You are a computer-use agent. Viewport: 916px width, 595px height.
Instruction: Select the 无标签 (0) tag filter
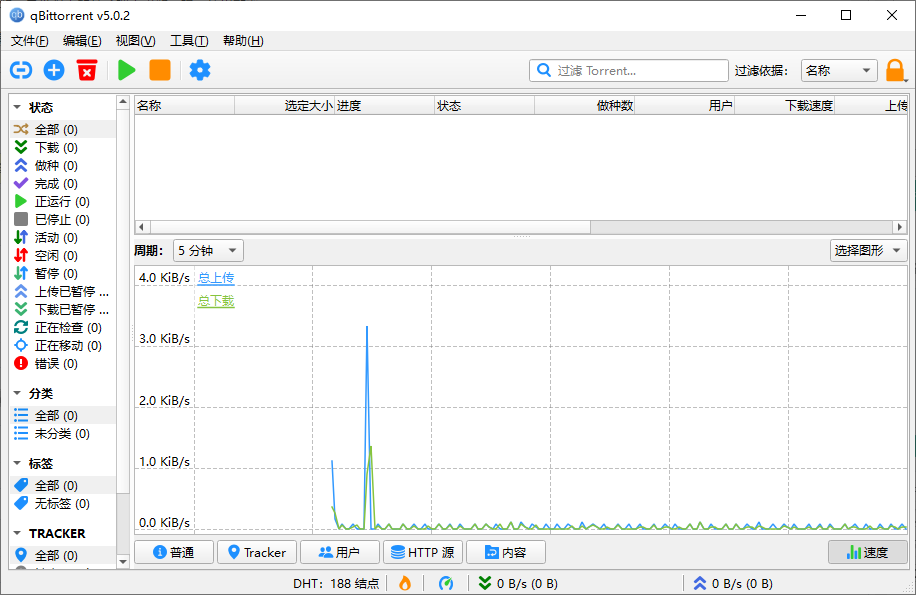click(63, 503)
